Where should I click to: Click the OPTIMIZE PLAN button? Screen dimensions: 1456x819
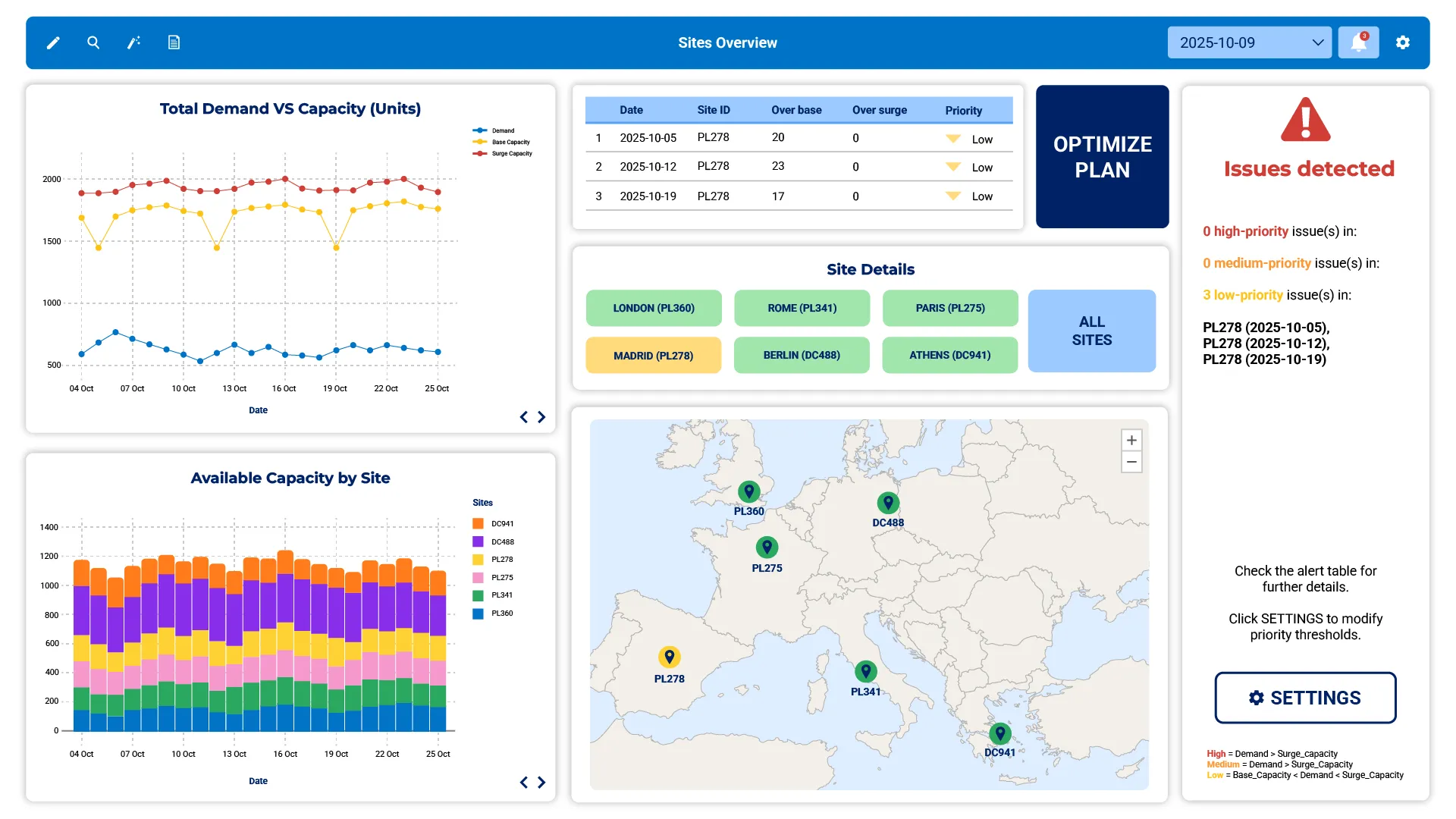point(1102,156)
